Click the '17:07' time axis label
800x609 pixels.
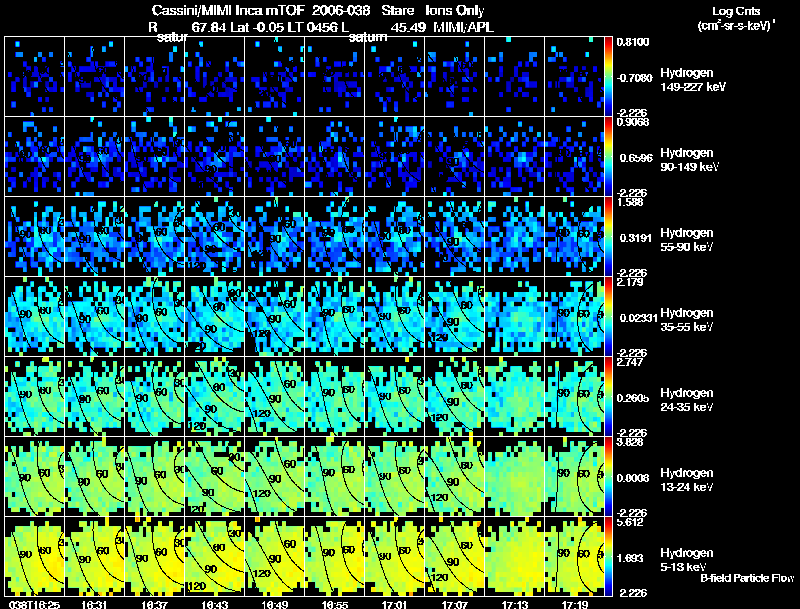click(x=455, y=604)
